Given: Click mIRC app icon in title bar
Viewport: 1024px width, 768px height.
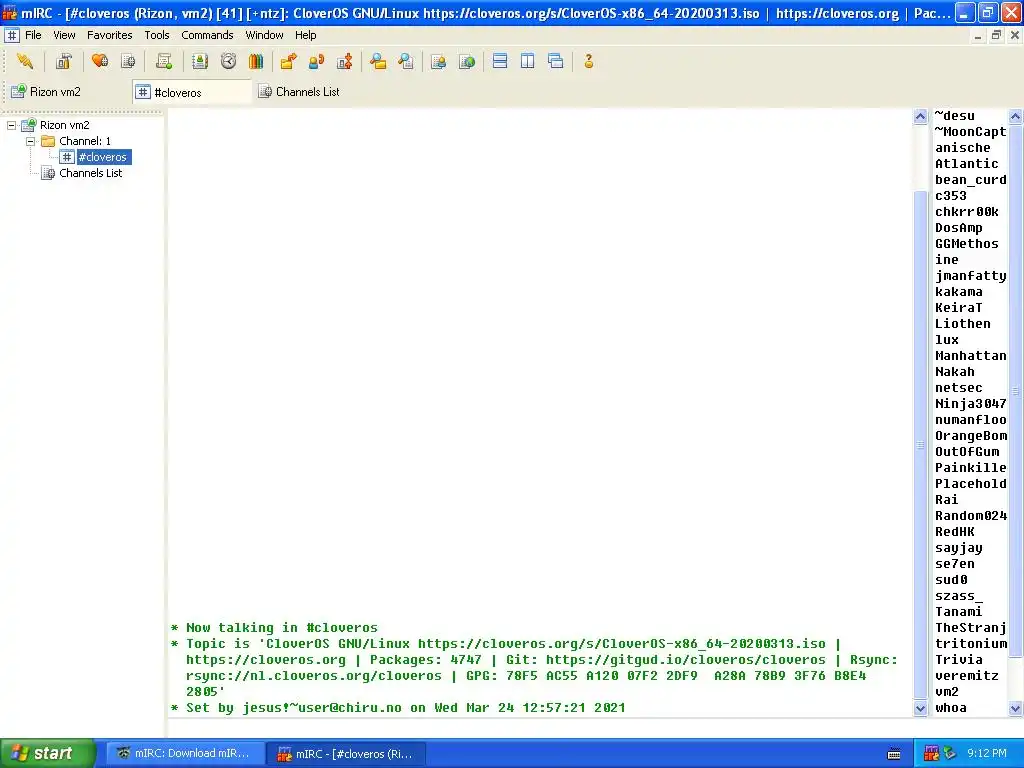Looking at the screenshot, I should pos(9,12).
